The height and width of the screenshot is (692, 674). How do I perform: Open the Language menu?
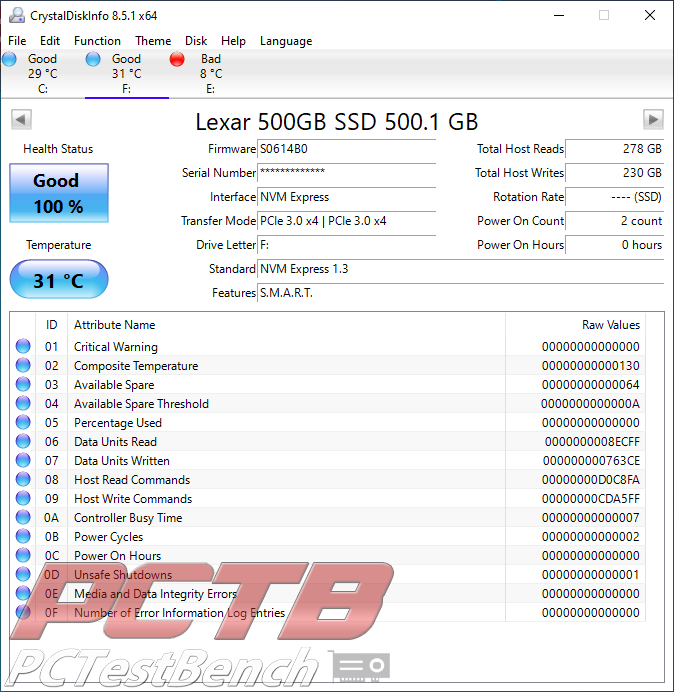coord(286,41)
